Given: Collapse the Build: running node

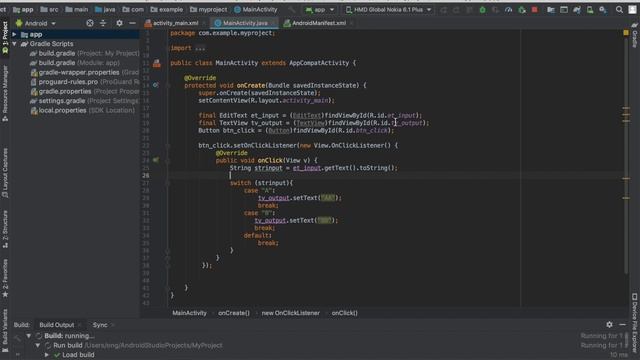Looking at the screenshot, I should pyautogui.click(x=29, y=336).
